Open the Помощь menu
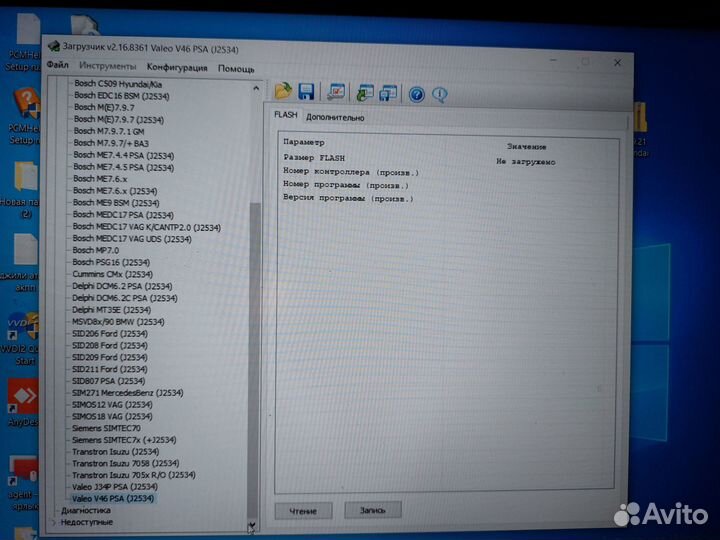Image resolution: width=720 pixels, height=540 pixels. pos(236,68)
